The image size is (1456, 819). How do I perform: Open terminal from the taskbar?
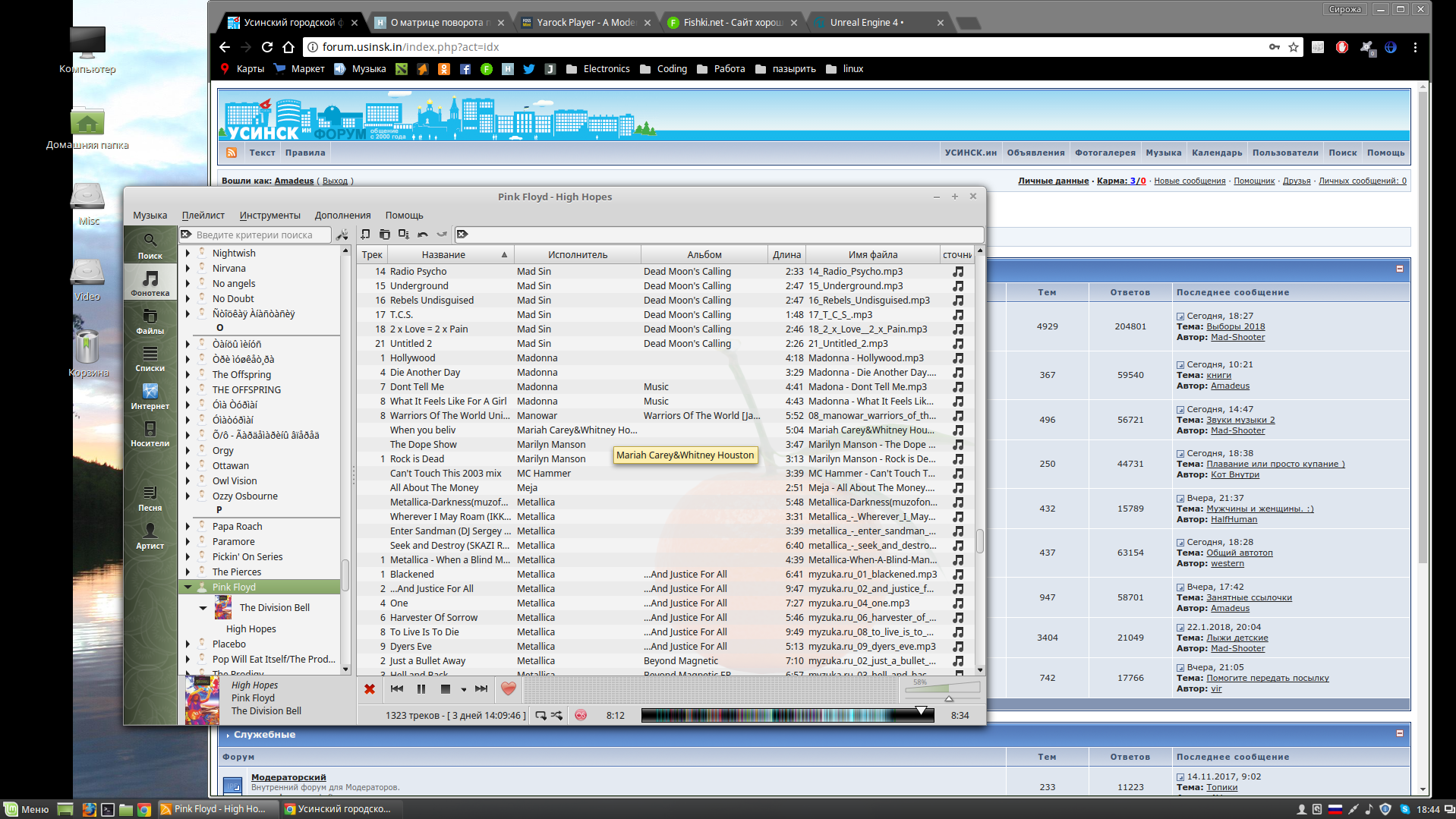tap(108, 809)
